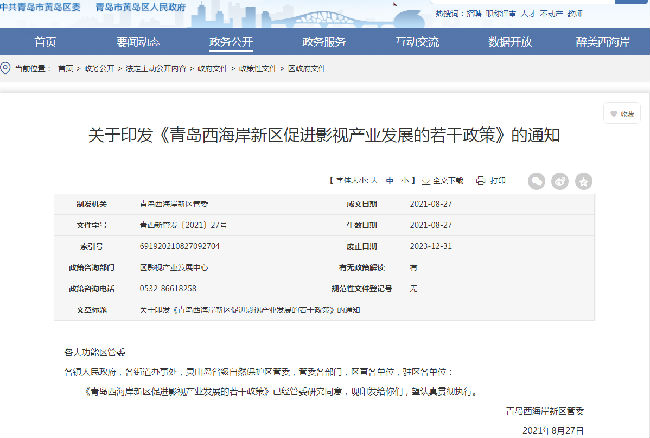The width and height of the screenshot is (650, 438).
Task: Click the 规范性文件登记号 value 无
Action: pyautogui.click(x=413, y=288)
